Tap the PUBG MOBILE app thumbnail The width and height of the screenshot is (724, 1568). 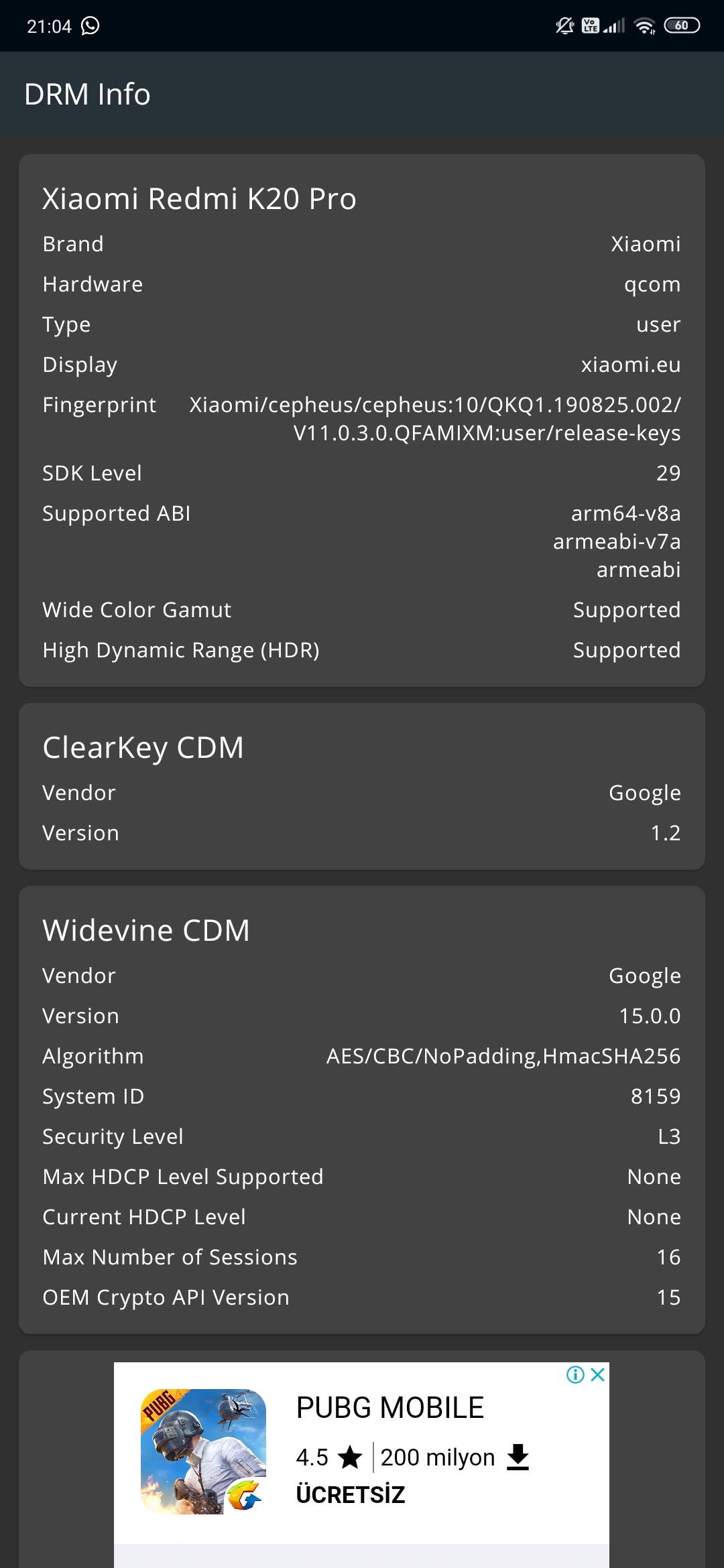pyautogui.click(x=203, y=1452)
